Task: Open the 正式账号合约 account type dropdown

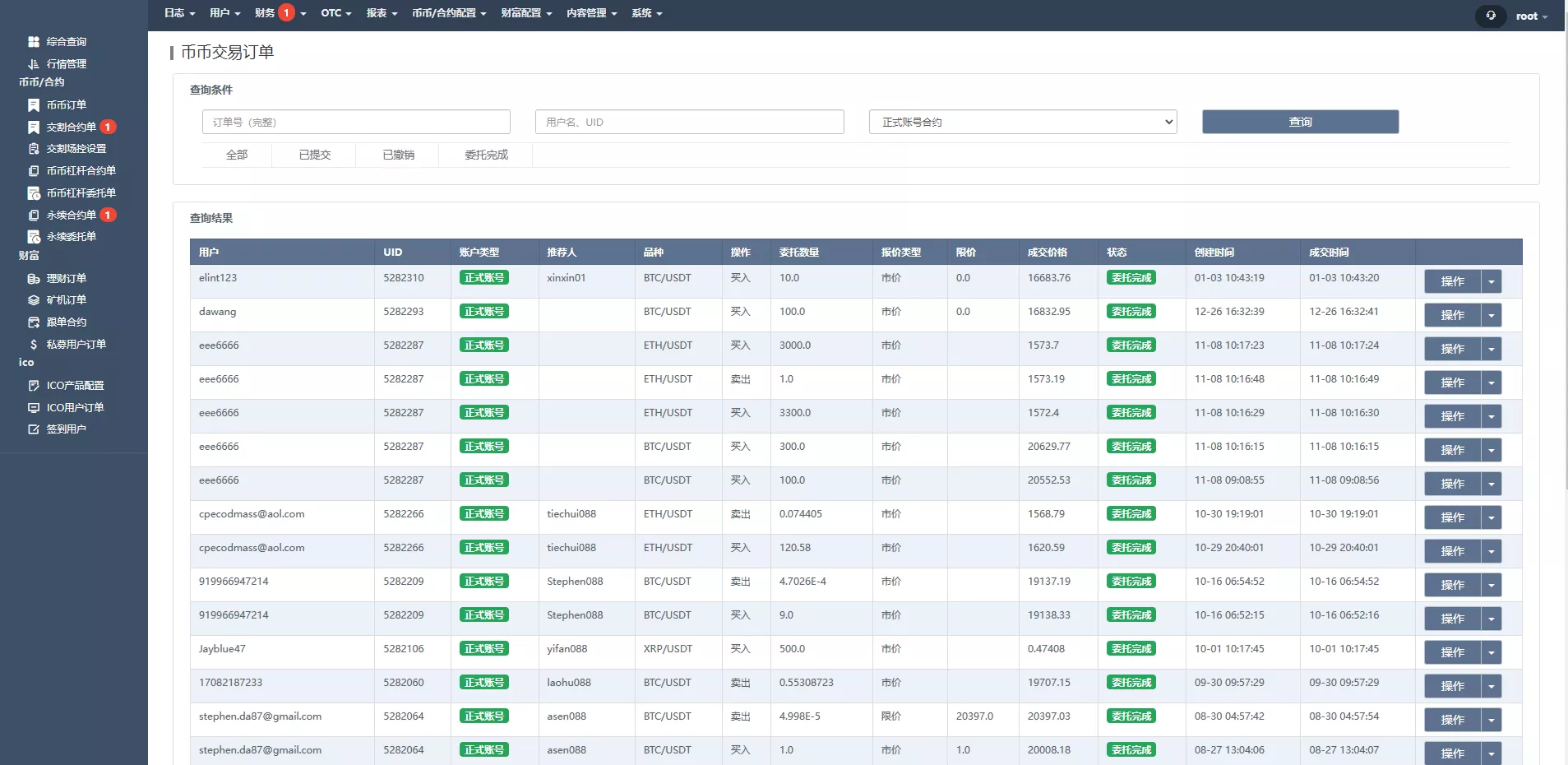Action: tap(1022, 122)
